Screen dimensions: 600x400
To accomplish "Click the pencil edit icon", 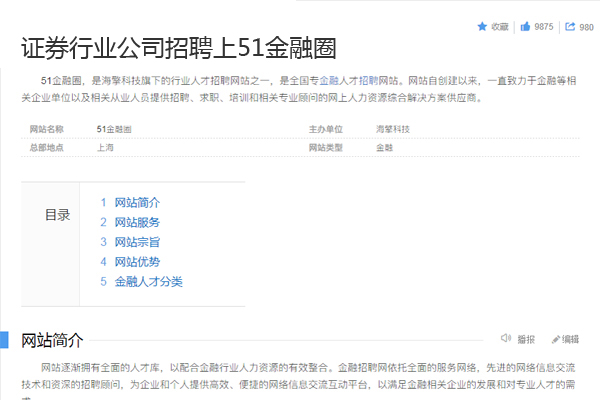I will (556, 339).
